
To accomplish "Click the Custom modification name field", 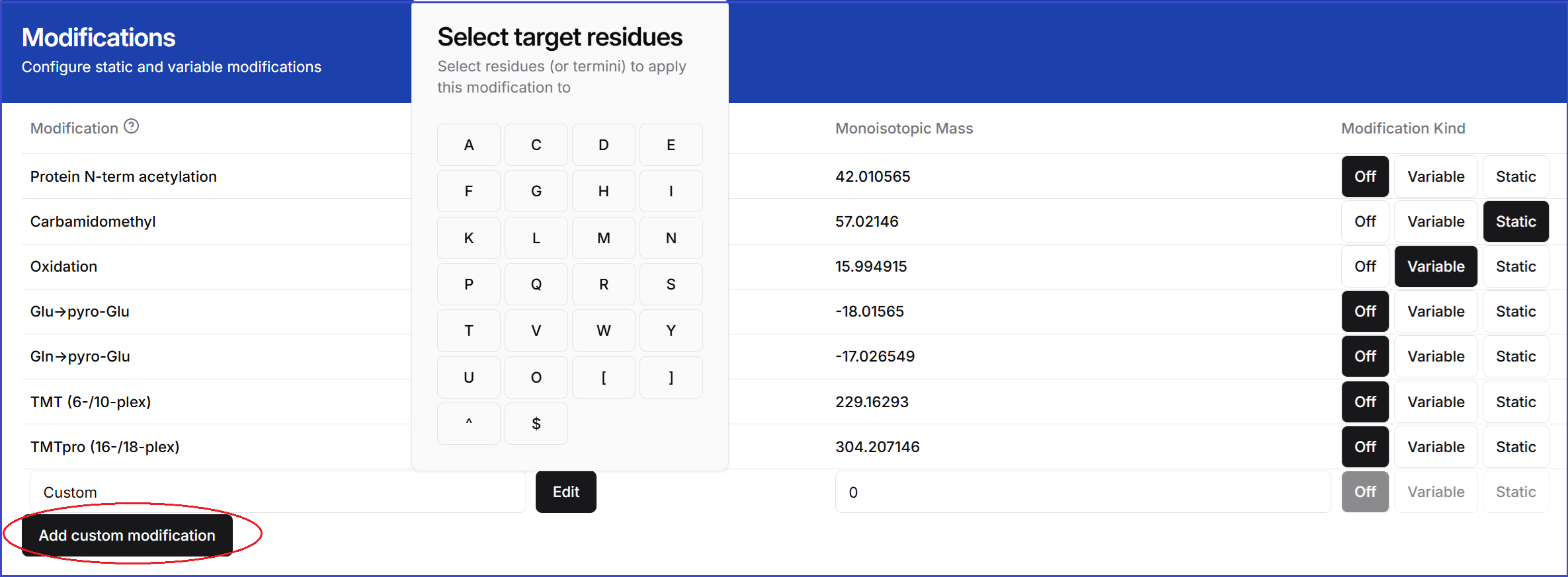I will (x=278, y=492).
